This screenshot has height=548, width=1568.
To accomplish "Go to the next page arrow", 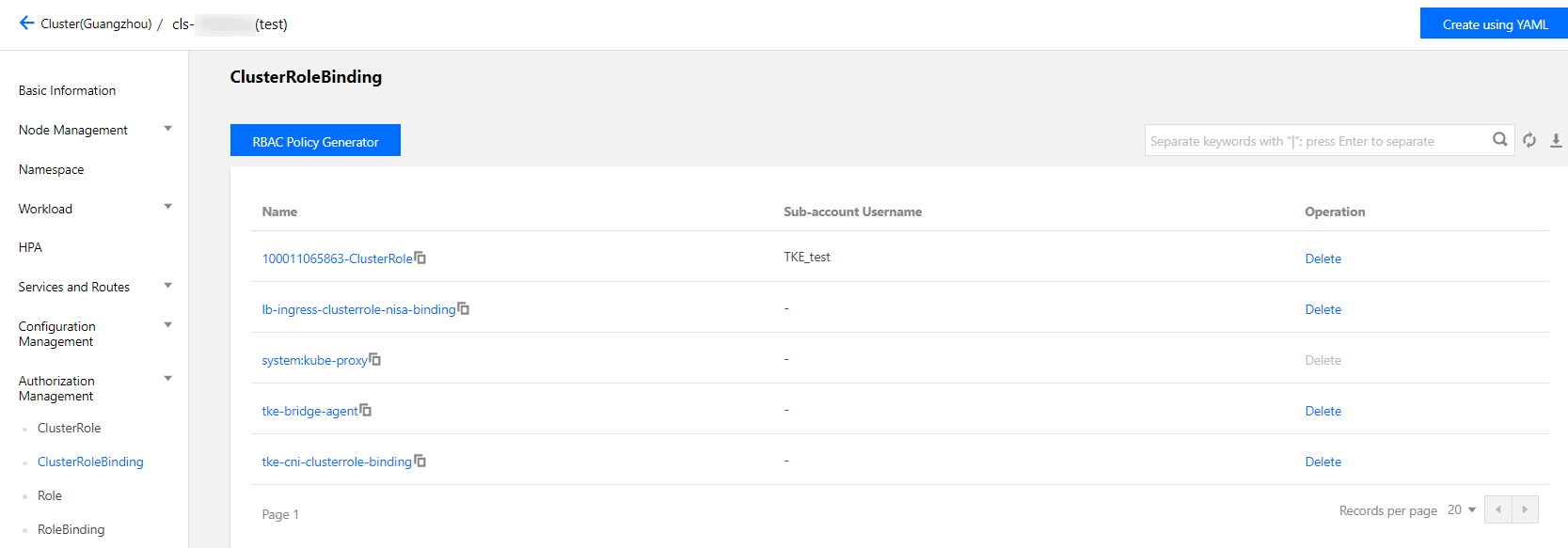I will pos(1525,509).
